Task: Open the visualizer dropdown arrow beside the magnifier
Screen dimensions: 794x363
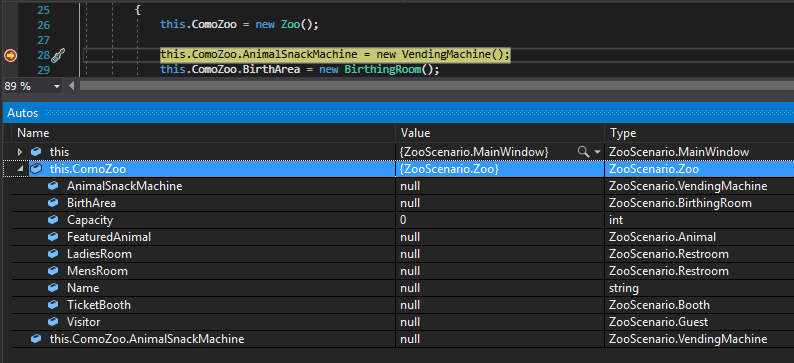Action: pos(597,152)
